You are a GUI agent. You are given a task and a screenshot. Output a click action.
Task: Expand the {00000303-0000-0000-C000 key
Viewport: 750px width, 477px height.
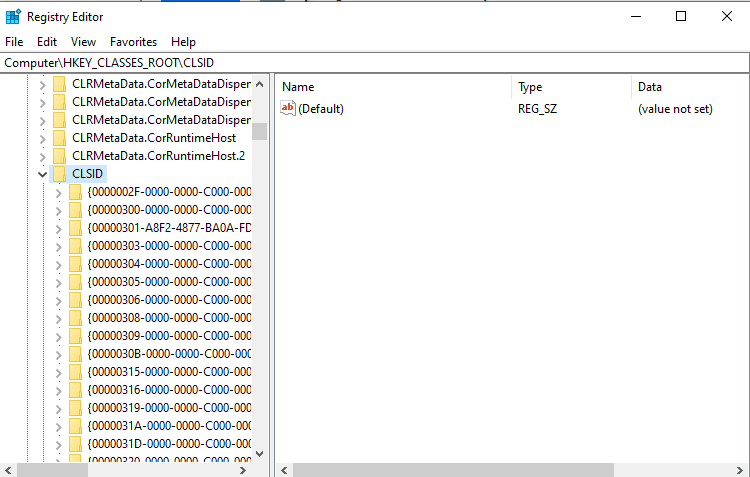point(58,247)
